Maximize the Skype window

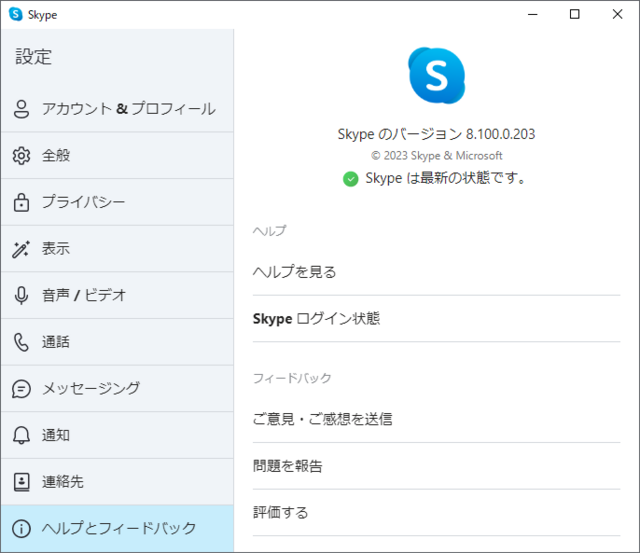click(x=575, y=14)
